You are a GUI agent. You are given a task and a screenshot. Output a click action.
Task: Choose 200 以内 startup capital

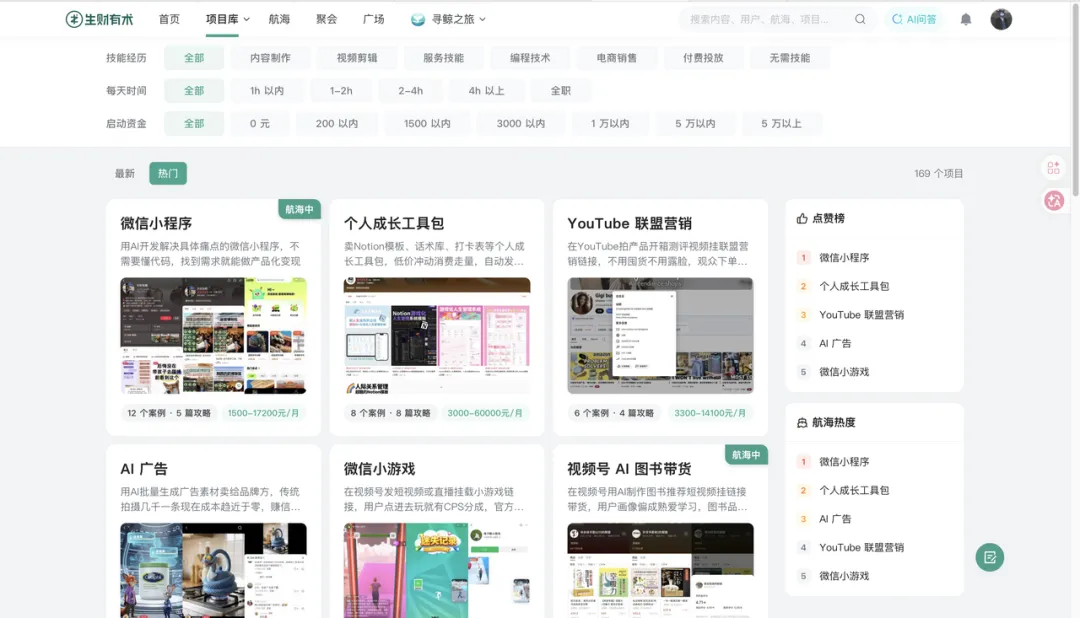337,123
